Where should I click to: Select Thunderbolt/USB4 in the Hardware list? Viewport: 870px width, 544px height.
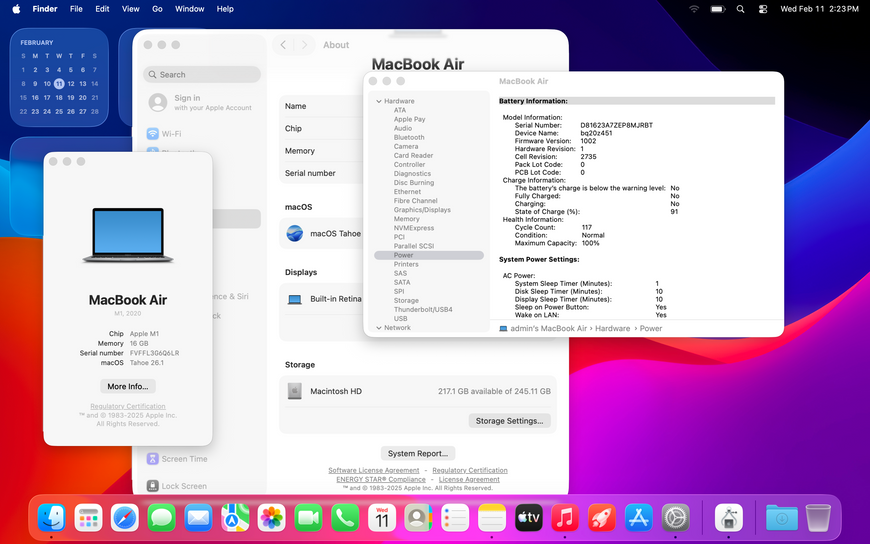pyautogui.click(x=423, y=309)
